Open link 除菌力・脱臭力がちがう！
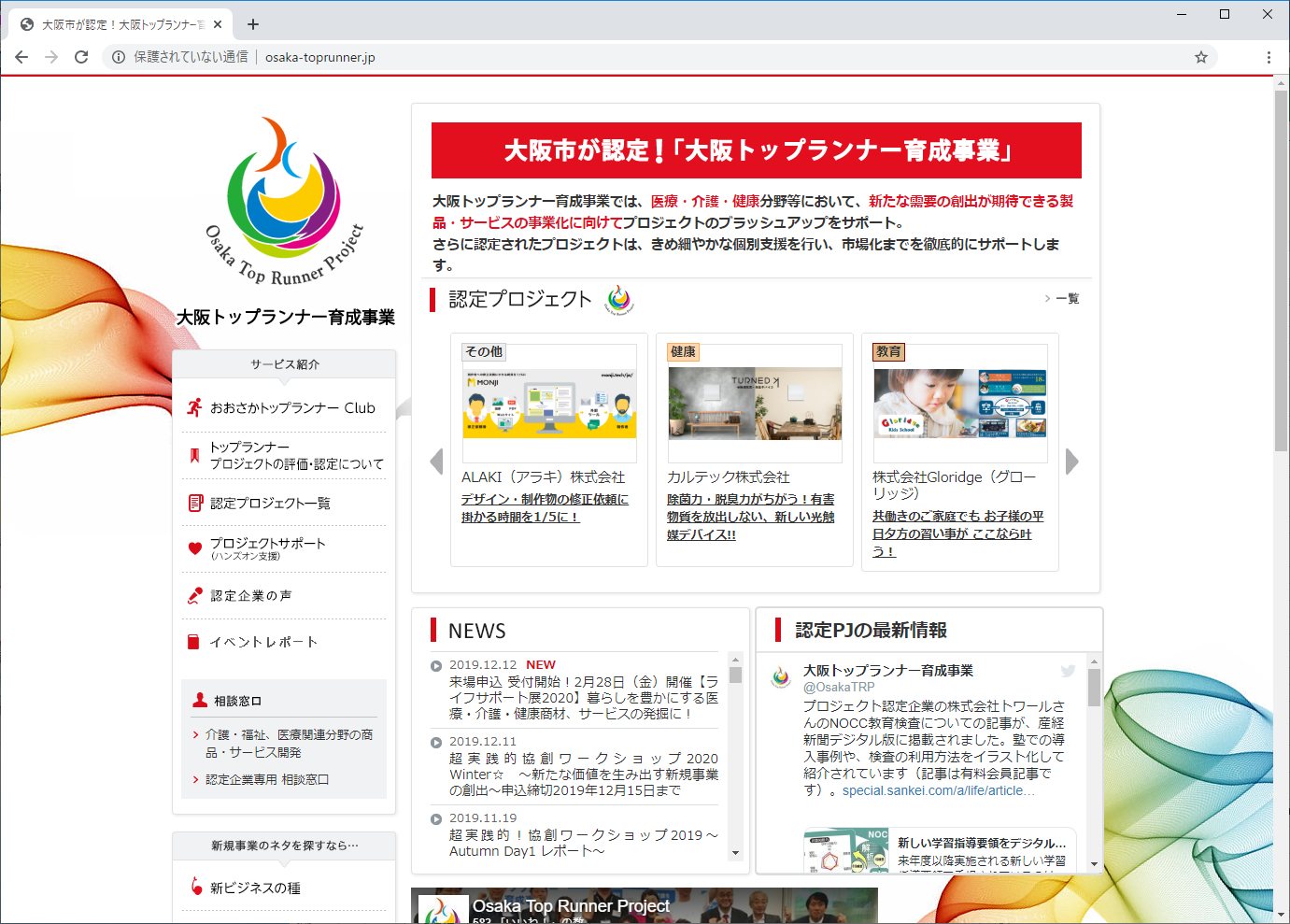 tap(750, 517)
